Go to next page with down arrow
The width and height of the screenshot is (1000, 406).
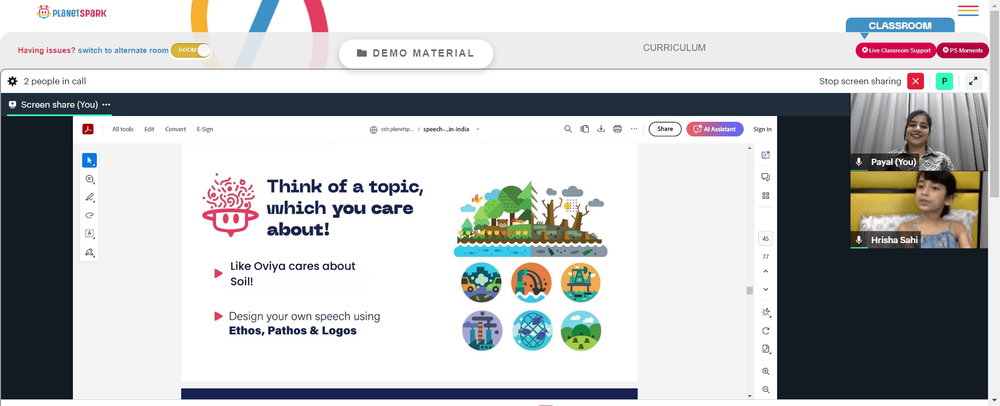[x=765, y=289]
